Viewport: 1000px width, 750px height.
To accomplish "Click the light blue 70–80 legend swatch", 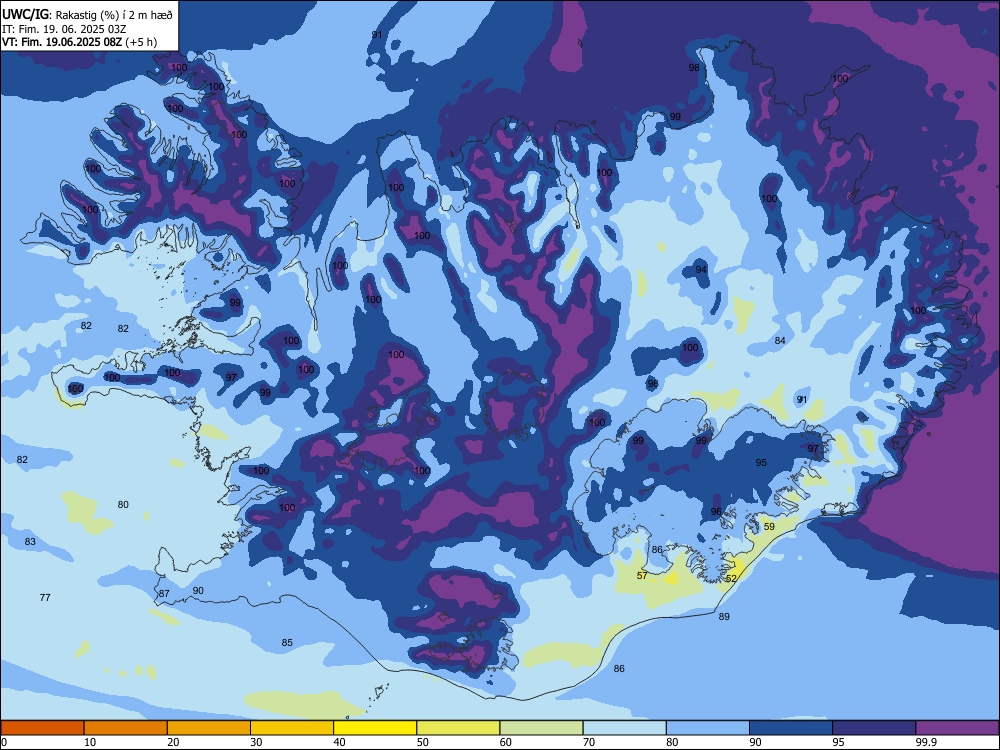I will click(624, 728).
